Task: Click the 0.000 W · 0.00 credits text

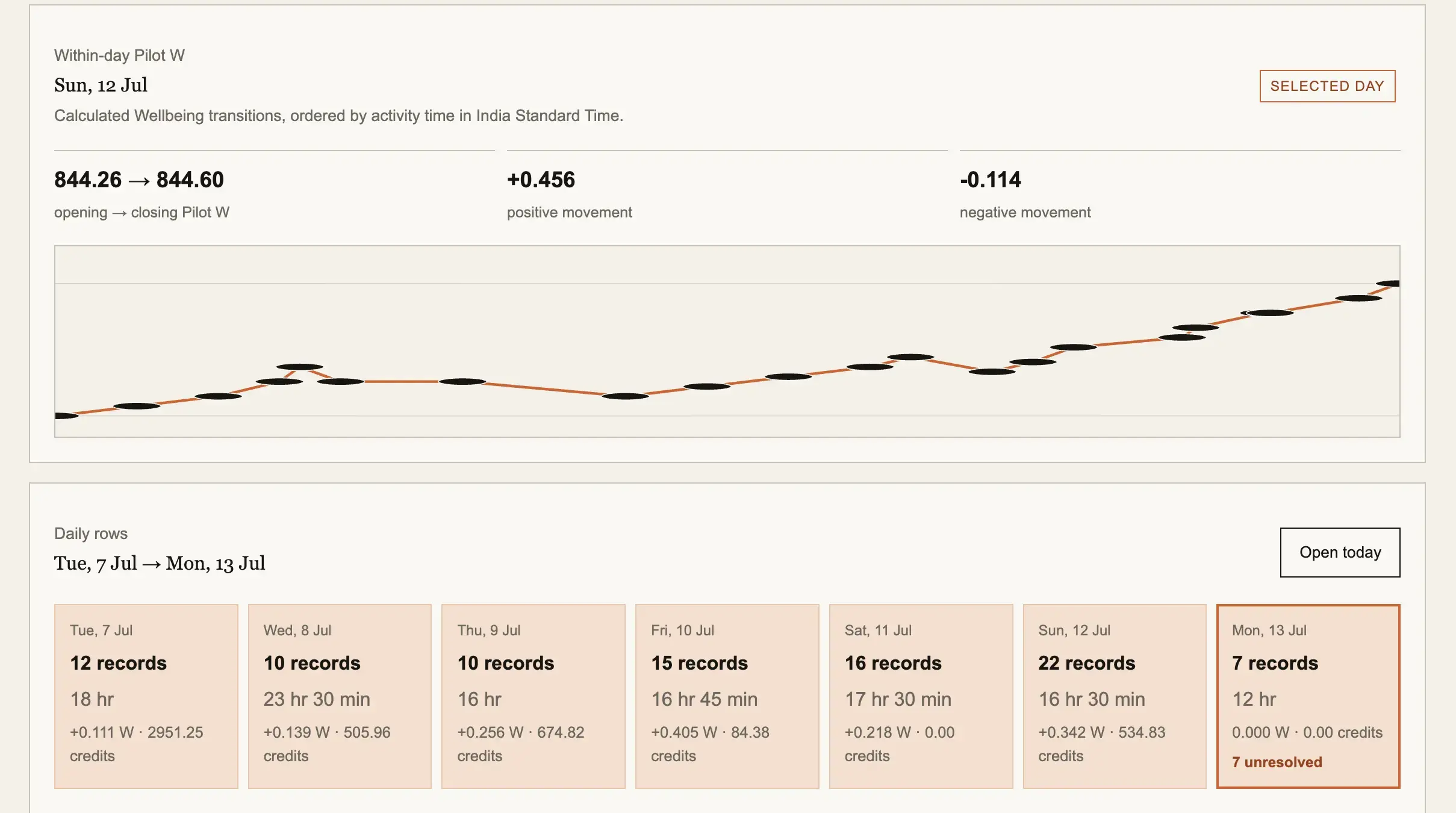Action: point(1307,732)
